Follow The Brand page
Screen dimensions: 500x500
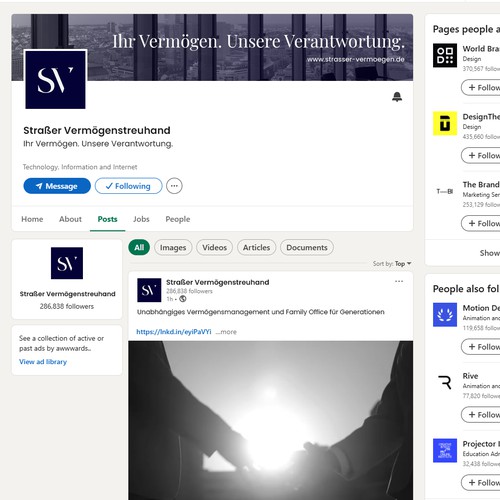(x=481, y=223)
